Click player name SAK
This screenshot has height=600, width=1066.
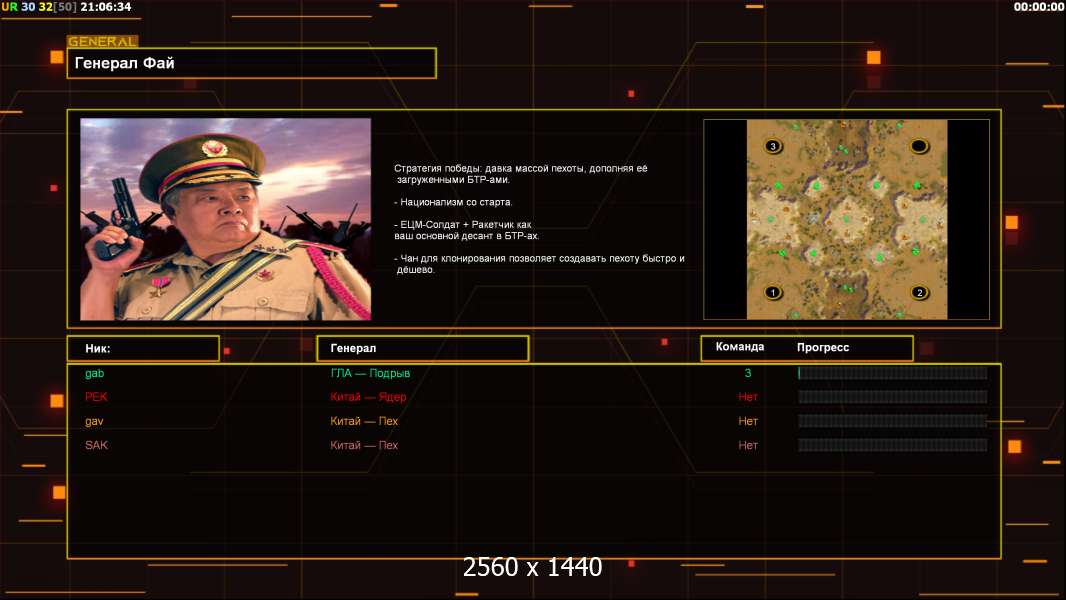tap(97, 445)
